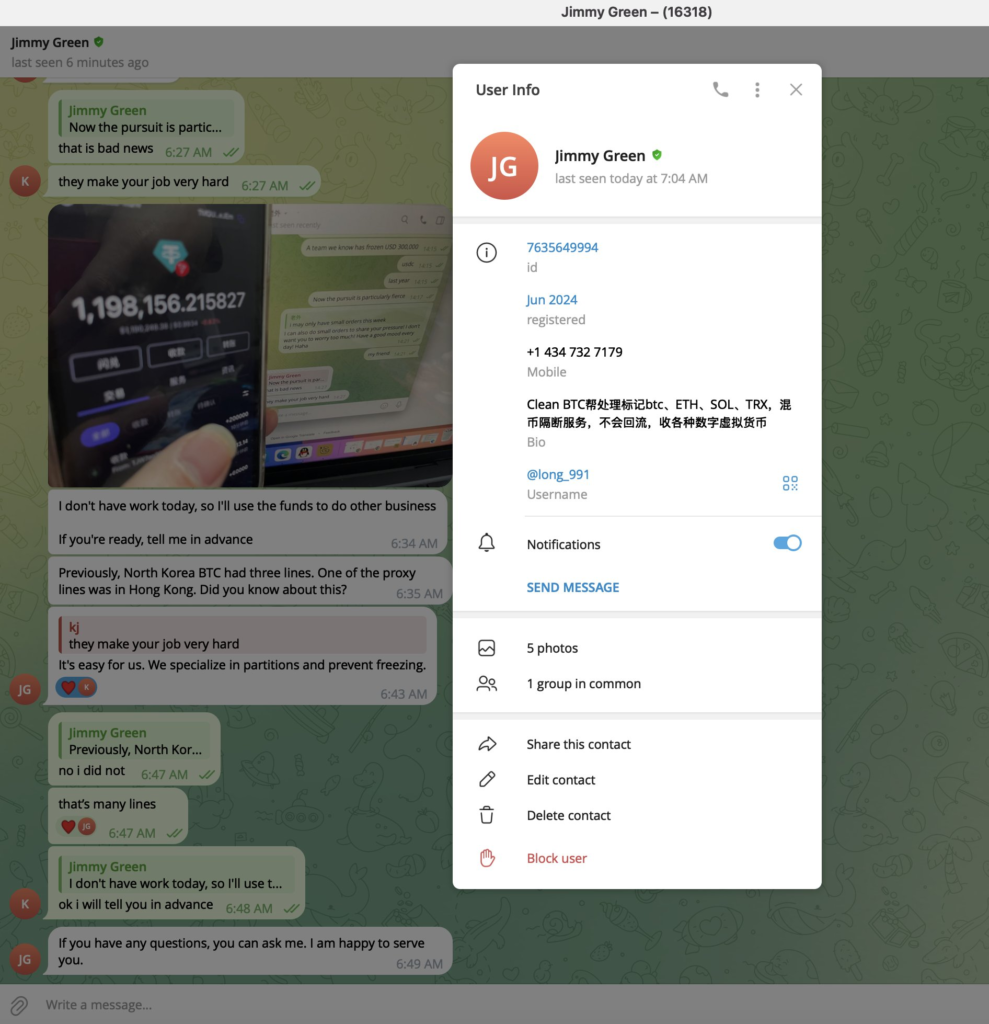Show QR code for the @long_991 username

[790, 483]
